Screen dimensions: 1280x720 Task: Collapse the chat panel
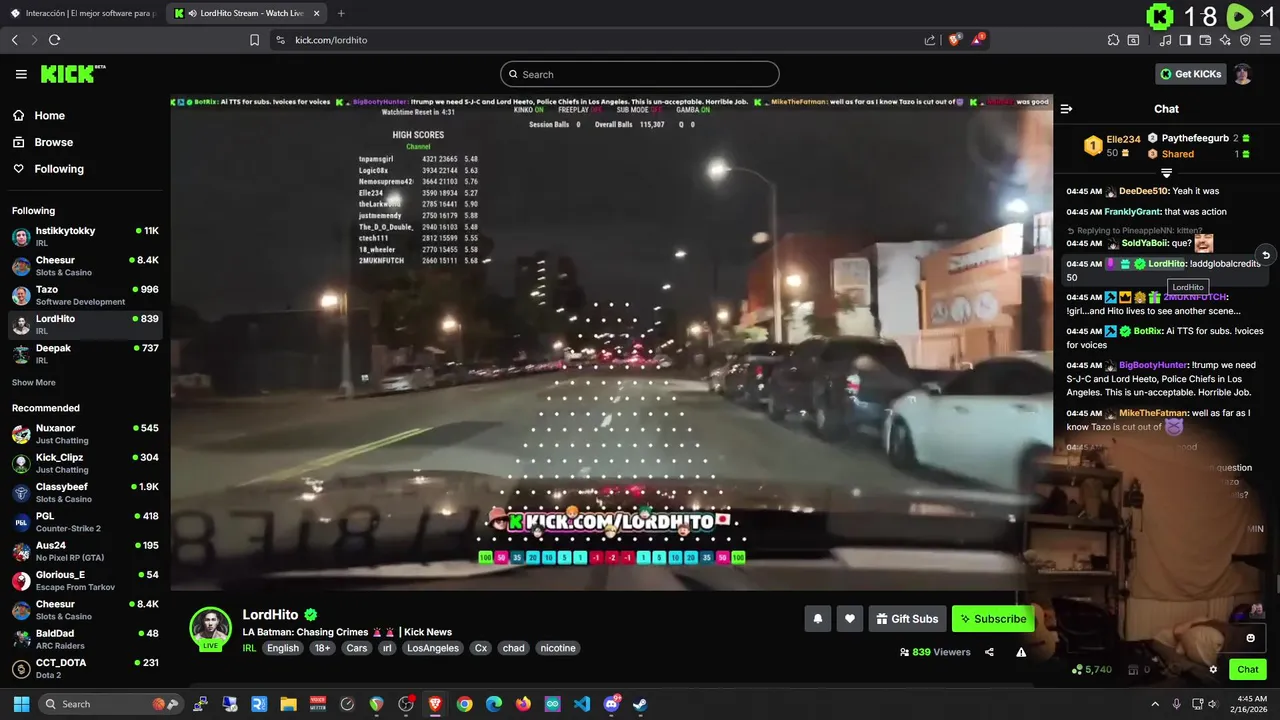pos(1066,109)
